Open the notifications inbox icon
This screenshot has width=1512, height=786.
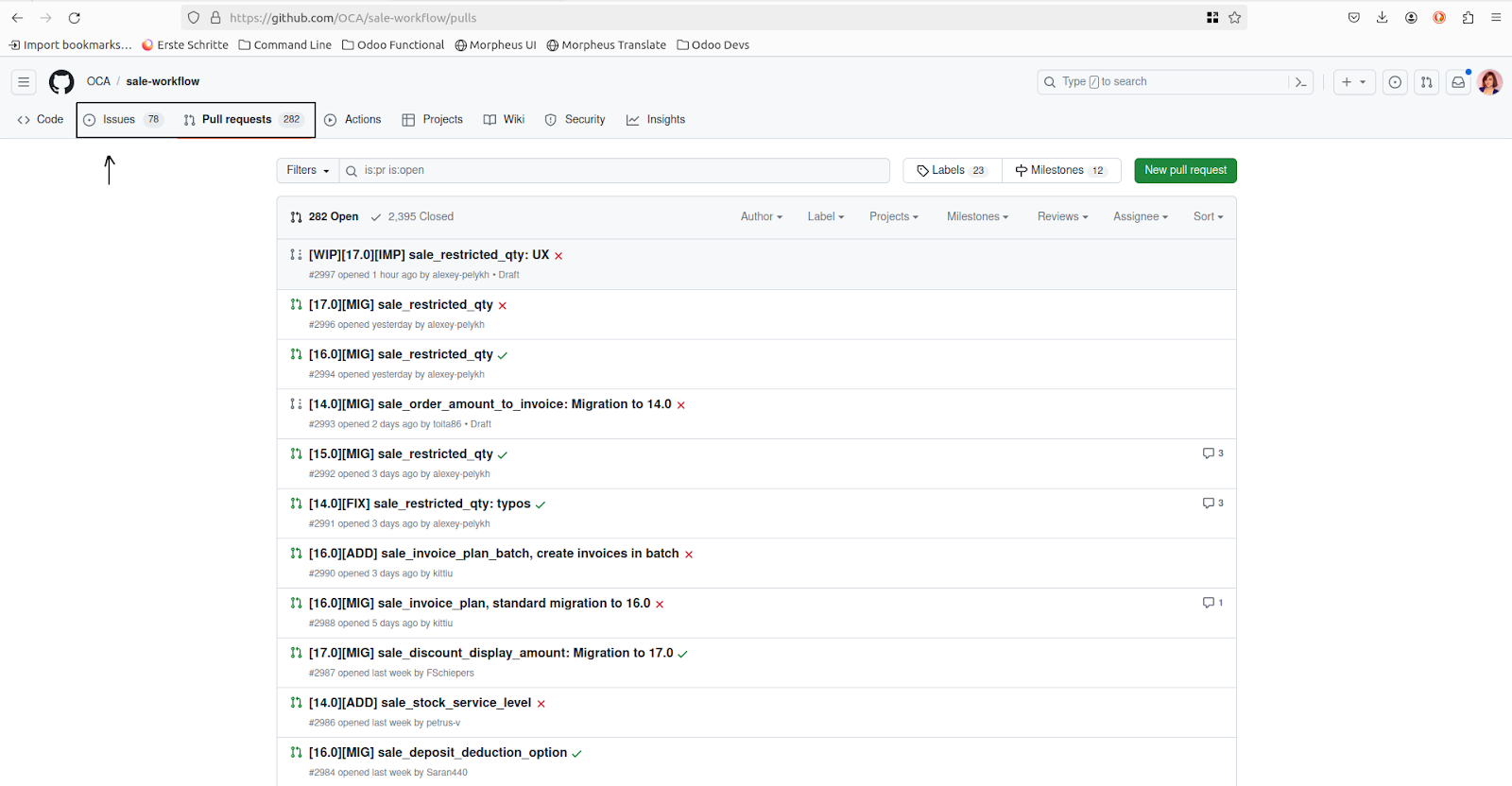(1458, 82)
